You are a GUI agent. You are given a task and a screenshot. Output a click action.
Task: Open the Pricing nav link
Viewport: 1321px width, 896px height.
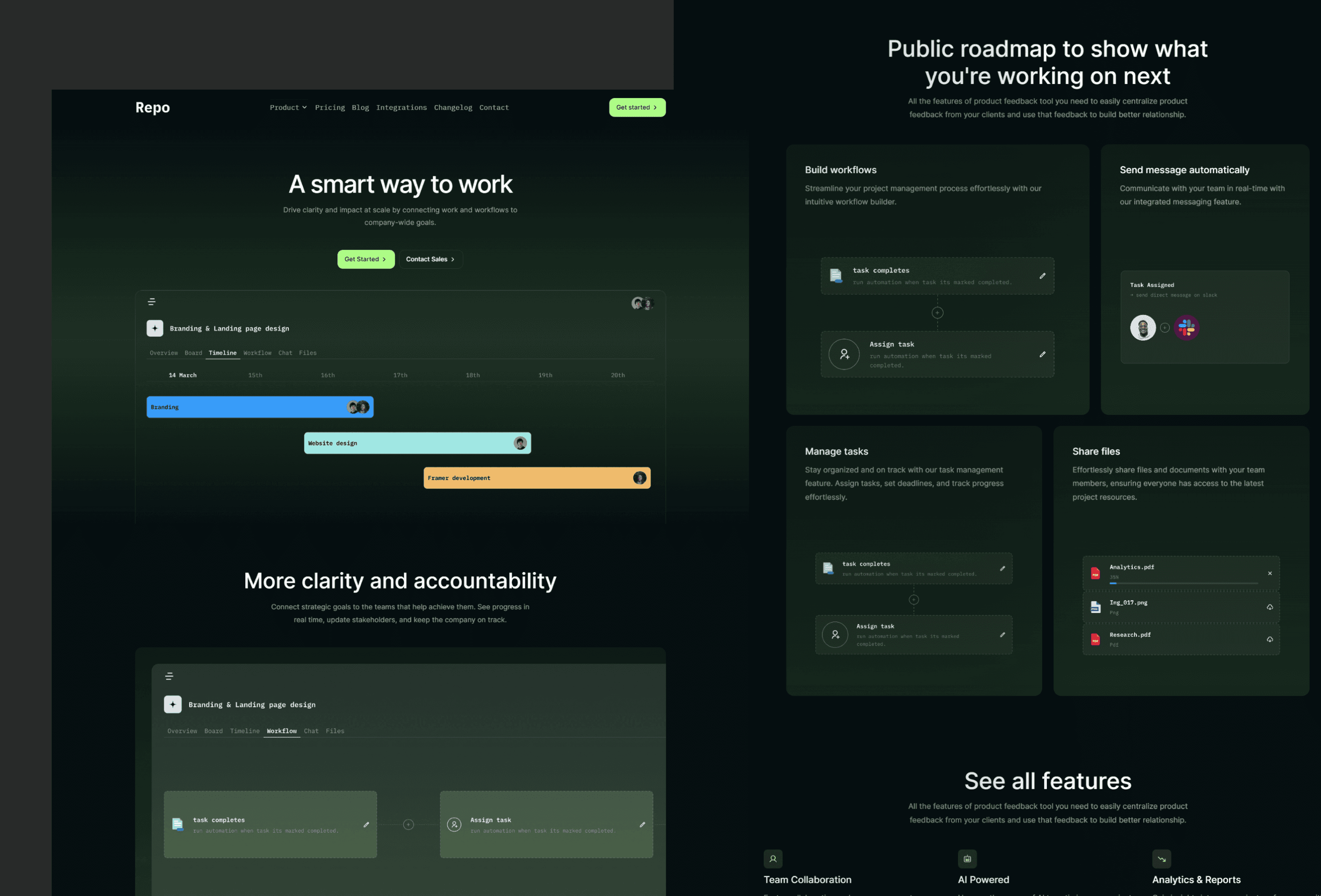pos(330,108)
